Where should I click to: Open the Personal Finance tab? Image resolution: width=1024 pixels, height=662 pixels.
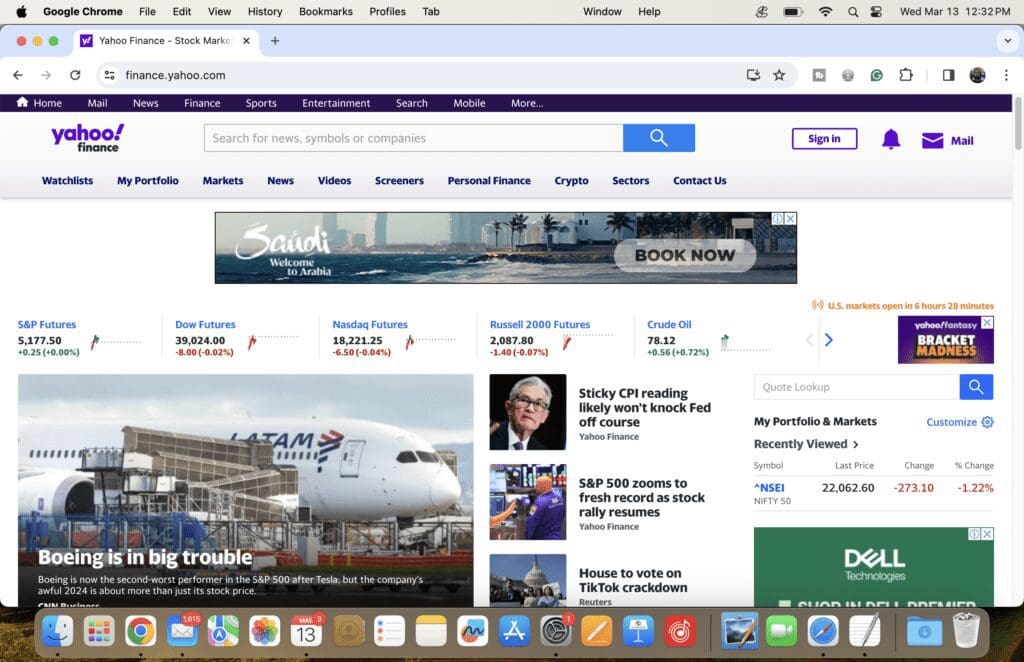click(489, 181)
